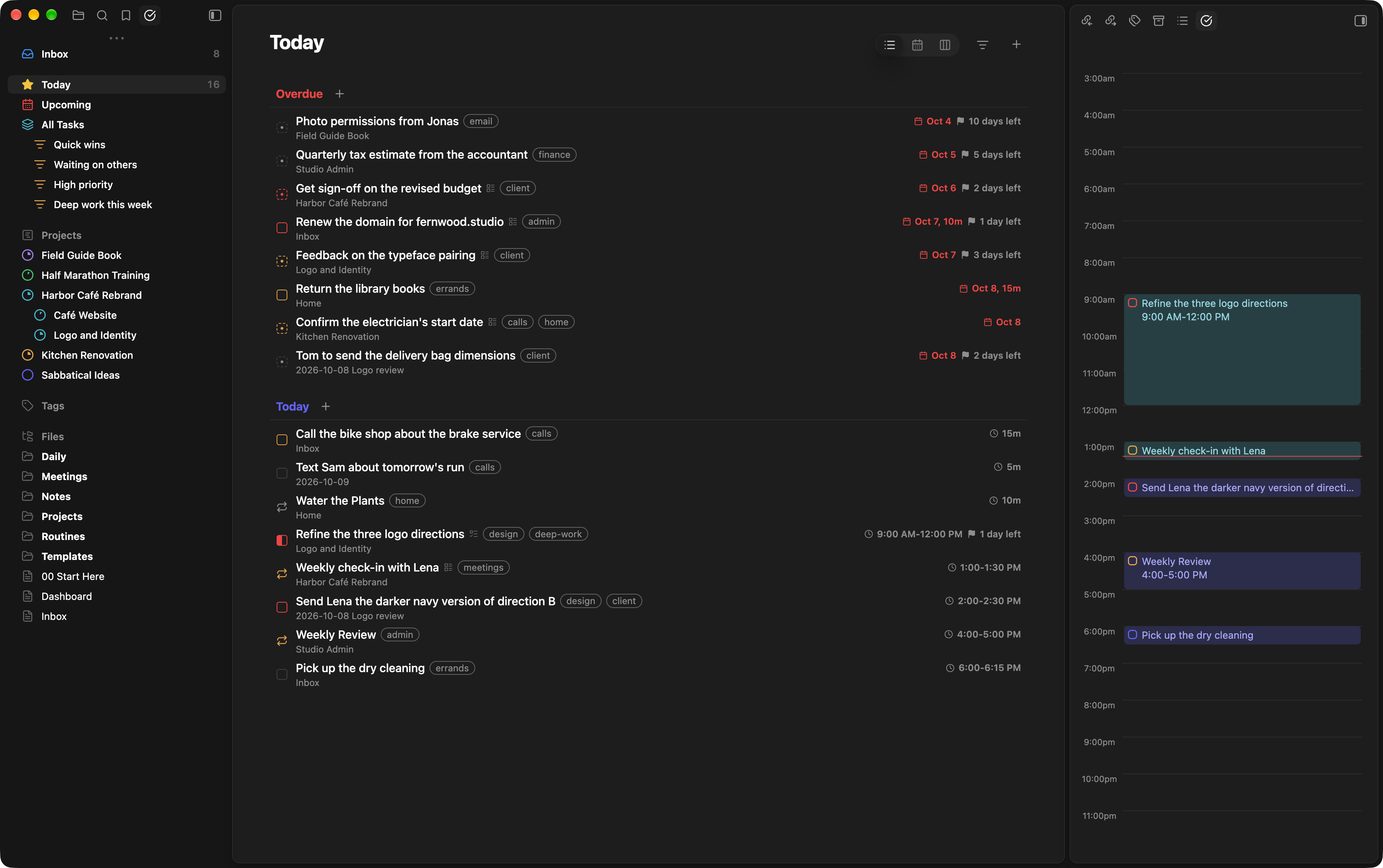Switch to calendar view icon
This screenshot has width=1383, height=868.
click(917, 45)
